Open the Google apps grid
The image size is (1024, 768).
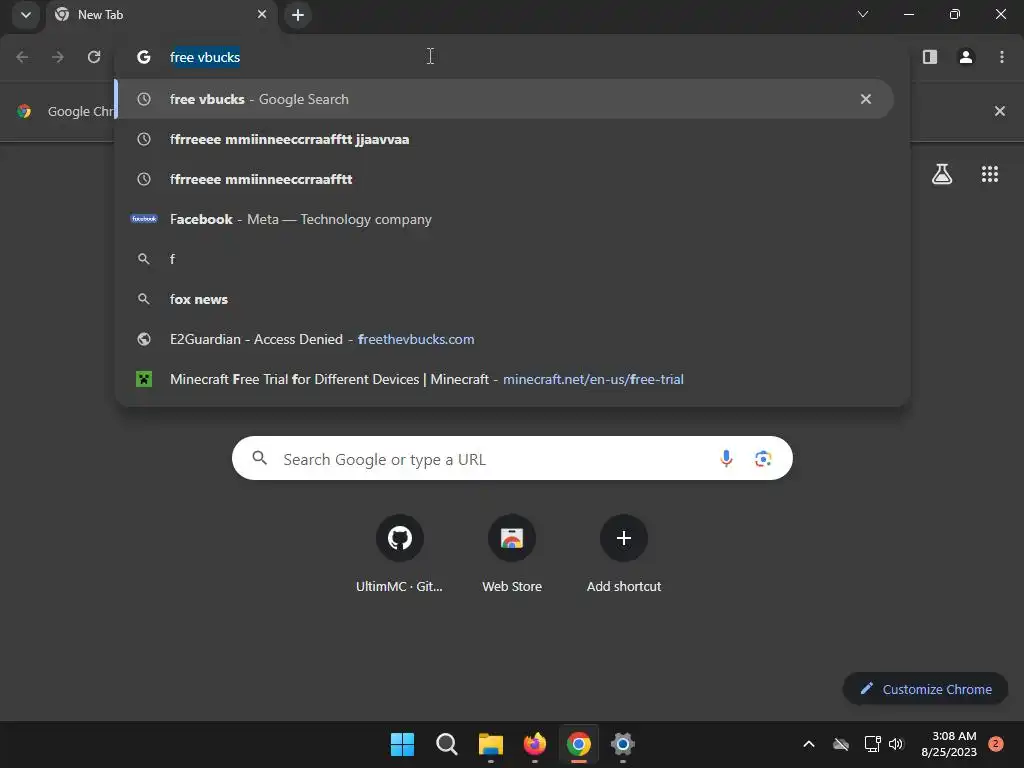990,174
